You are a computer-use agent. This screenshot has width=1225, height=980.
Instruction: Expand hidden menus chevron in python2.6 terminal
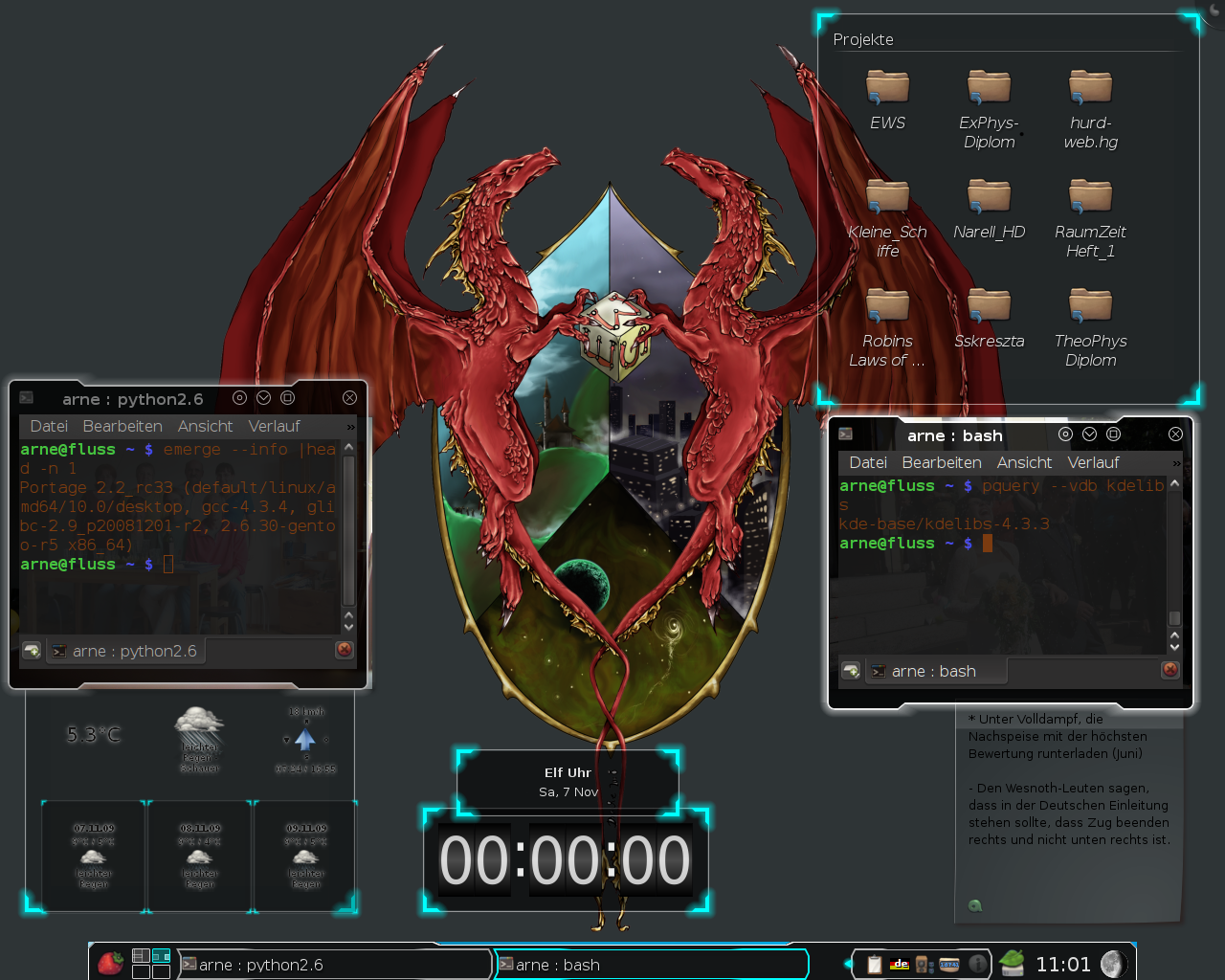point(350,427)
